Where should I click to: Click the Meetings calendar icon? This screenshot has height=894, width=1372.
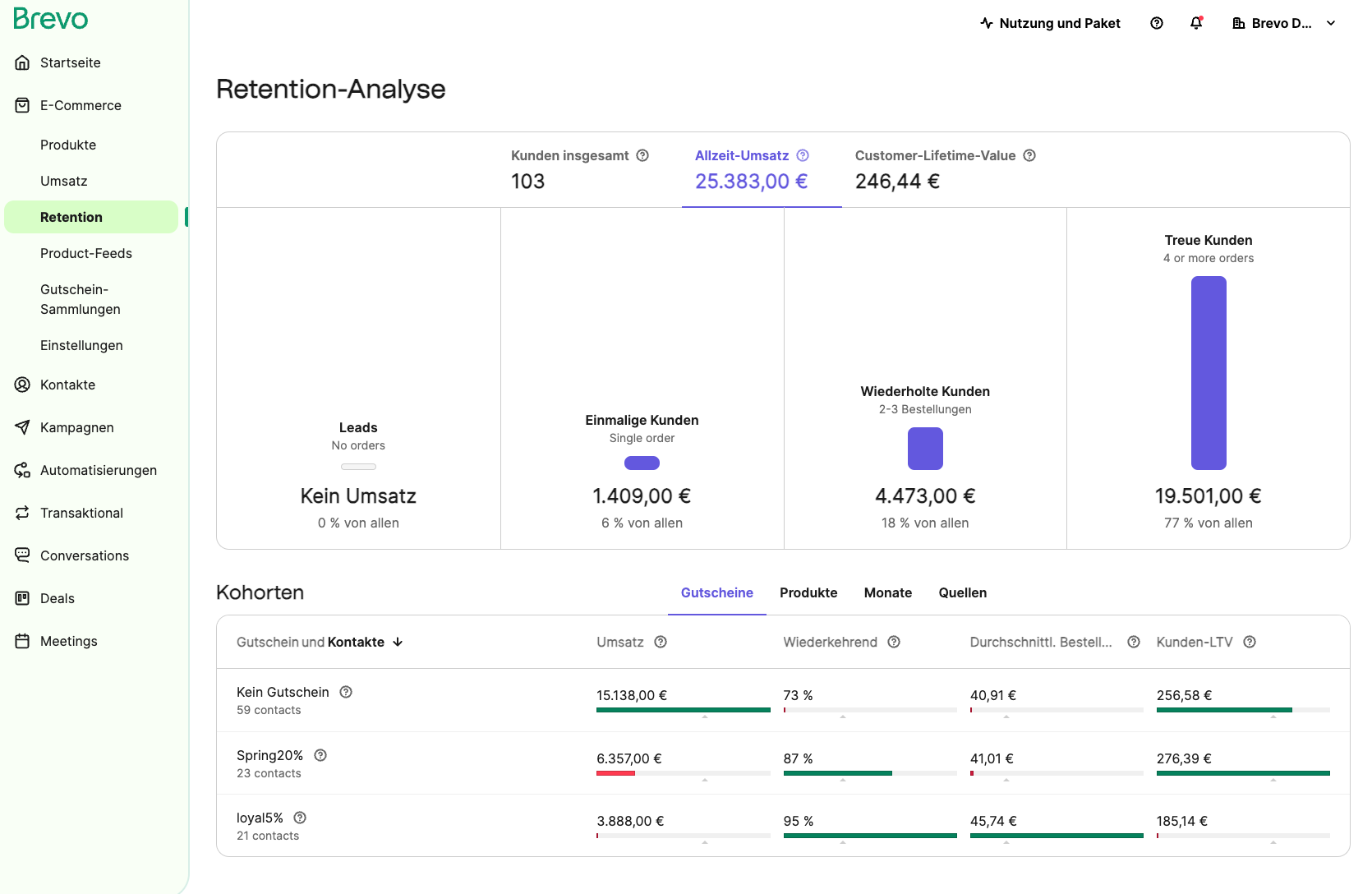[23, 641]
